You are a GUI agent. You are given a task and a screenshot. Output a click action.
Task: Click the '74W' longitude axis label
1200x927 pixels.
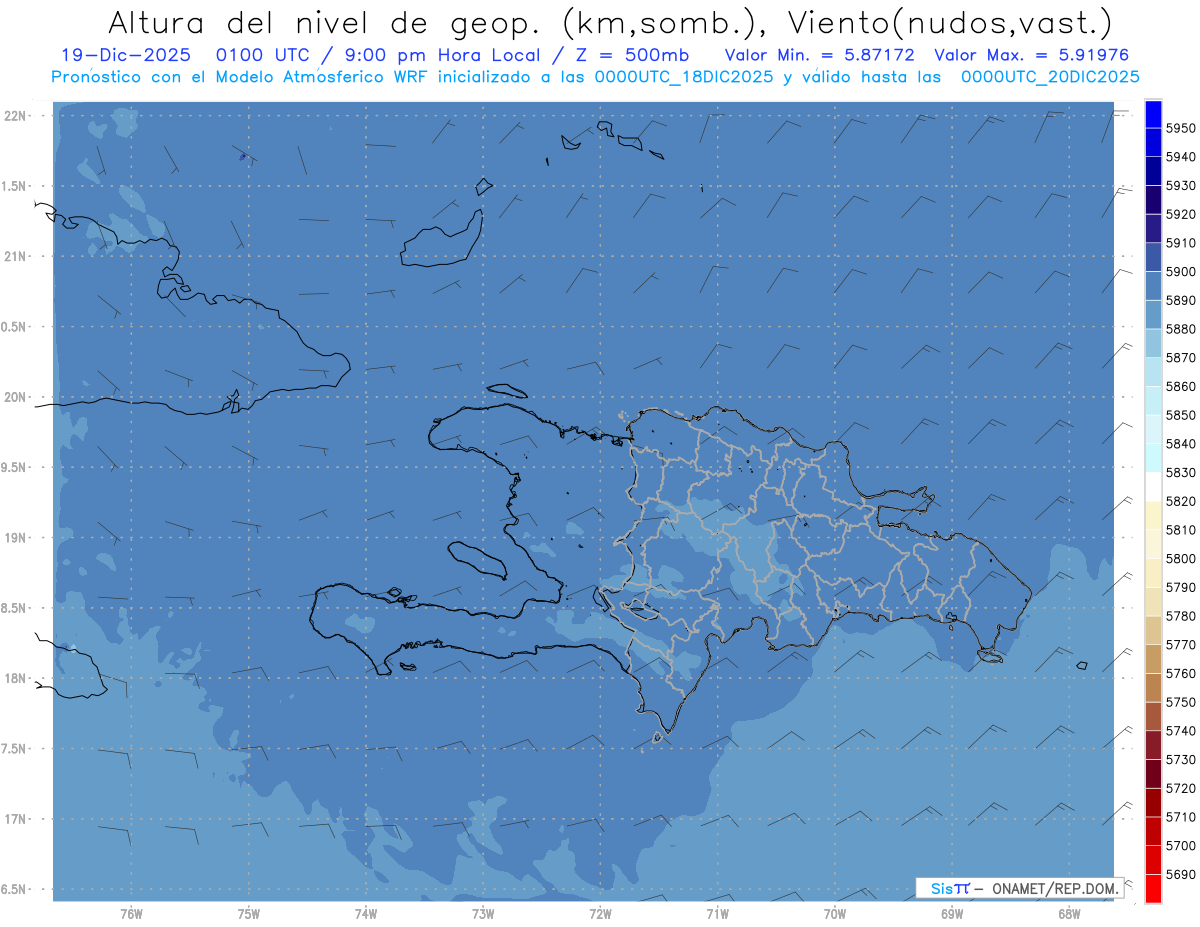(365, 913)
